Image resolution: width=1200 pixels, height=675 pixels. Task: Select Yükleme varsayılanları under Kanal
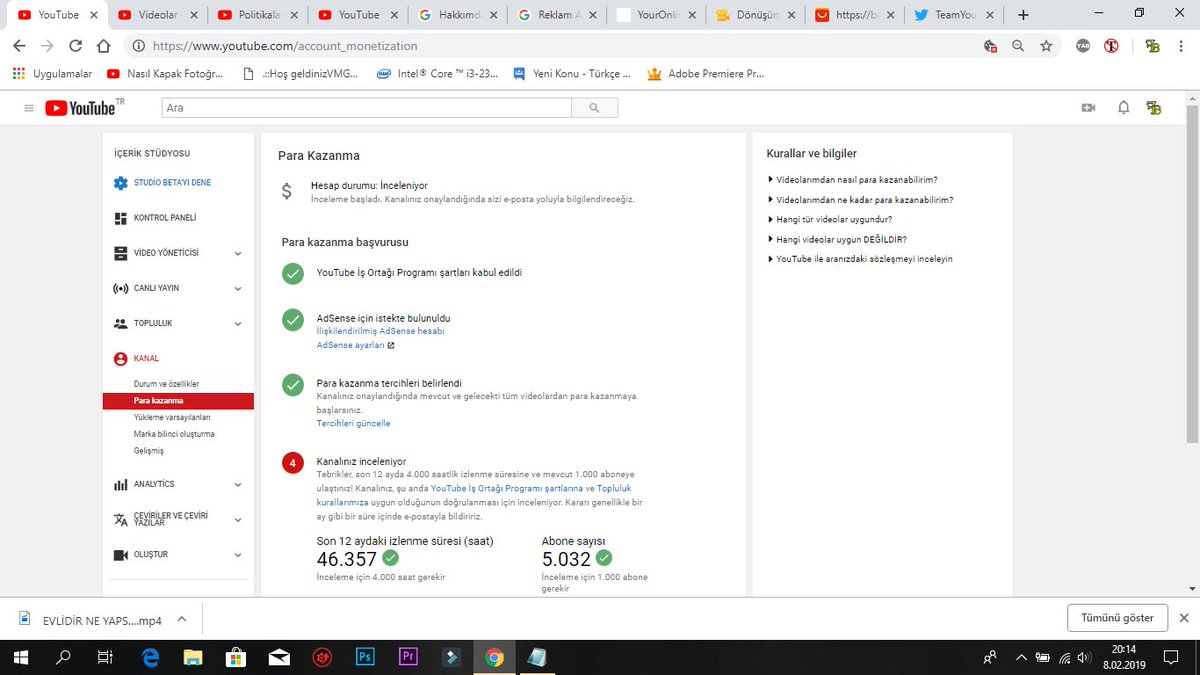coord(172,417)
